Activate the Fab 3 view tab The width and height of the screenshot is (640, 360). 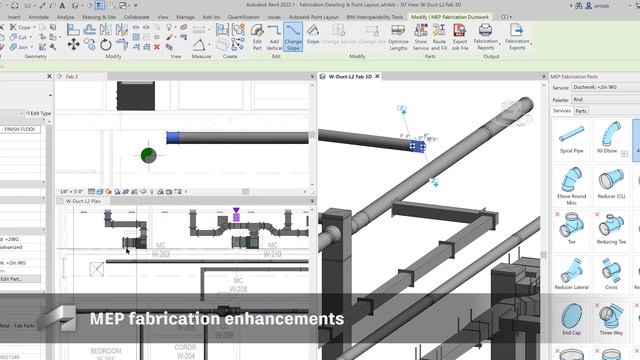[72, 76]
